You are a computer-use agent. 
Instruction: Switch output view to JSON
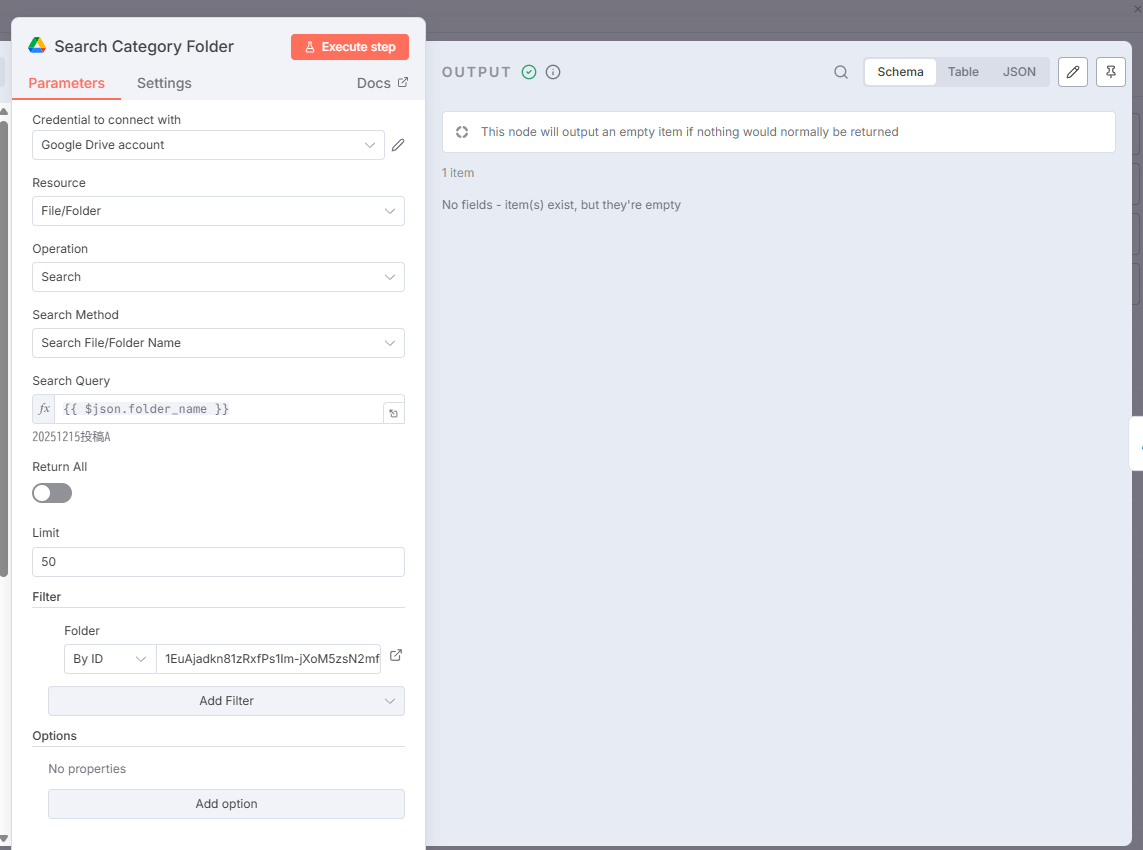coord(1019,72)
